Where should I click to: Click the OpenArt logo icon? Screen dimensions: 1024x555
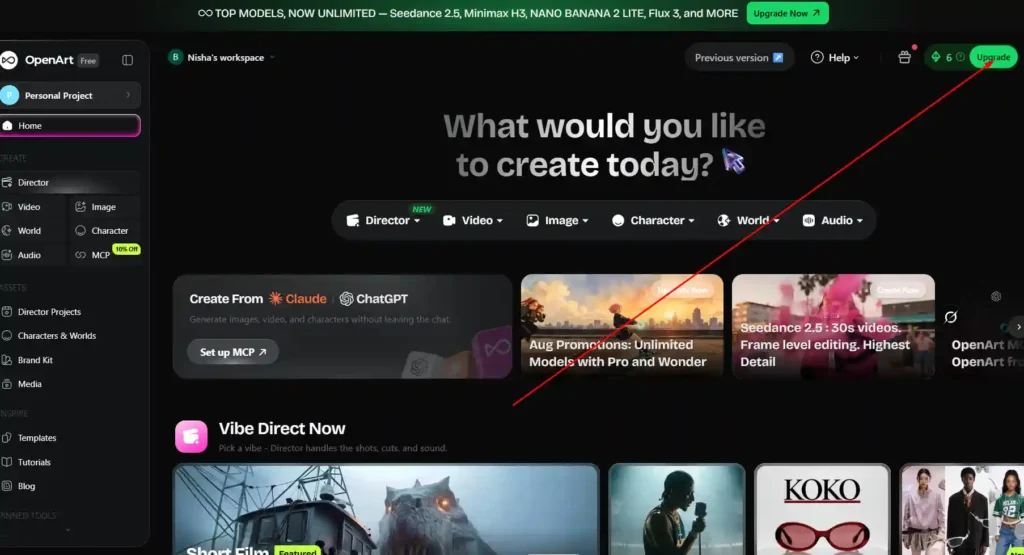pos(8,60)
